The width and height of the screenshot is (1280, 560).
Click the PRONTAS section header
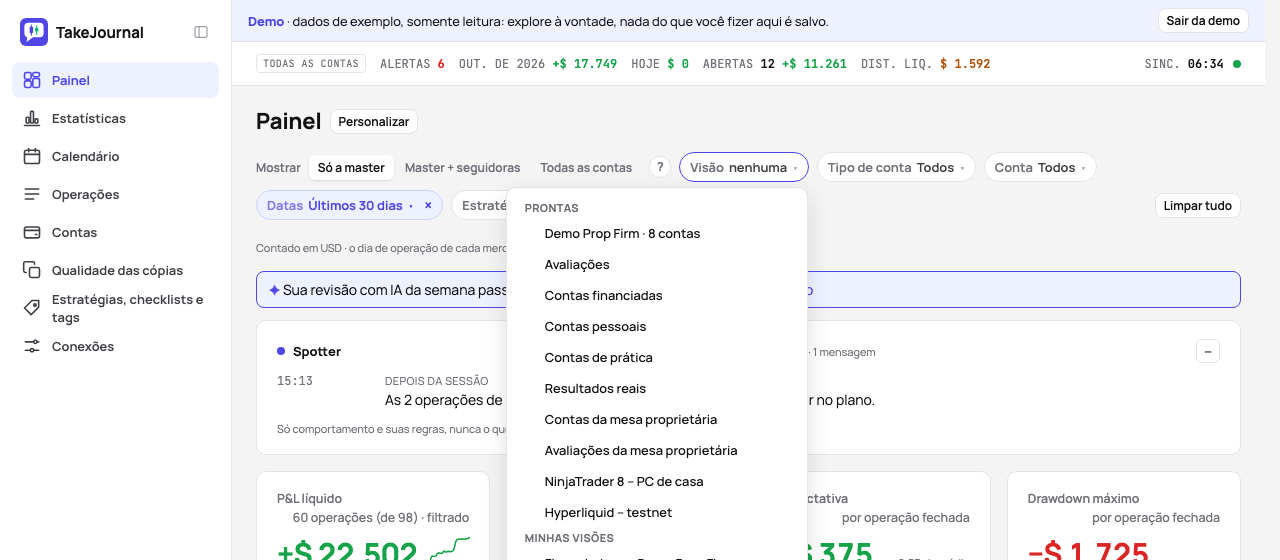[x=552, y=208]
